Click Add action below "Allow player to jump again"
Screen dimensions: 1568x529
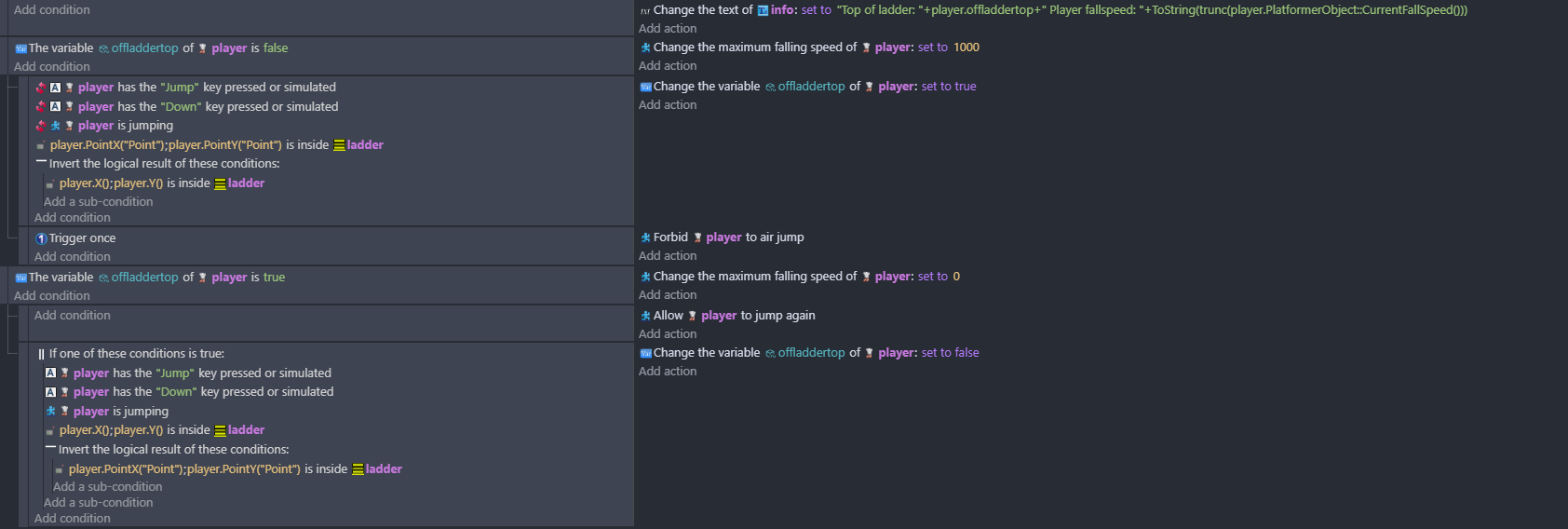(x=668, y=334)
